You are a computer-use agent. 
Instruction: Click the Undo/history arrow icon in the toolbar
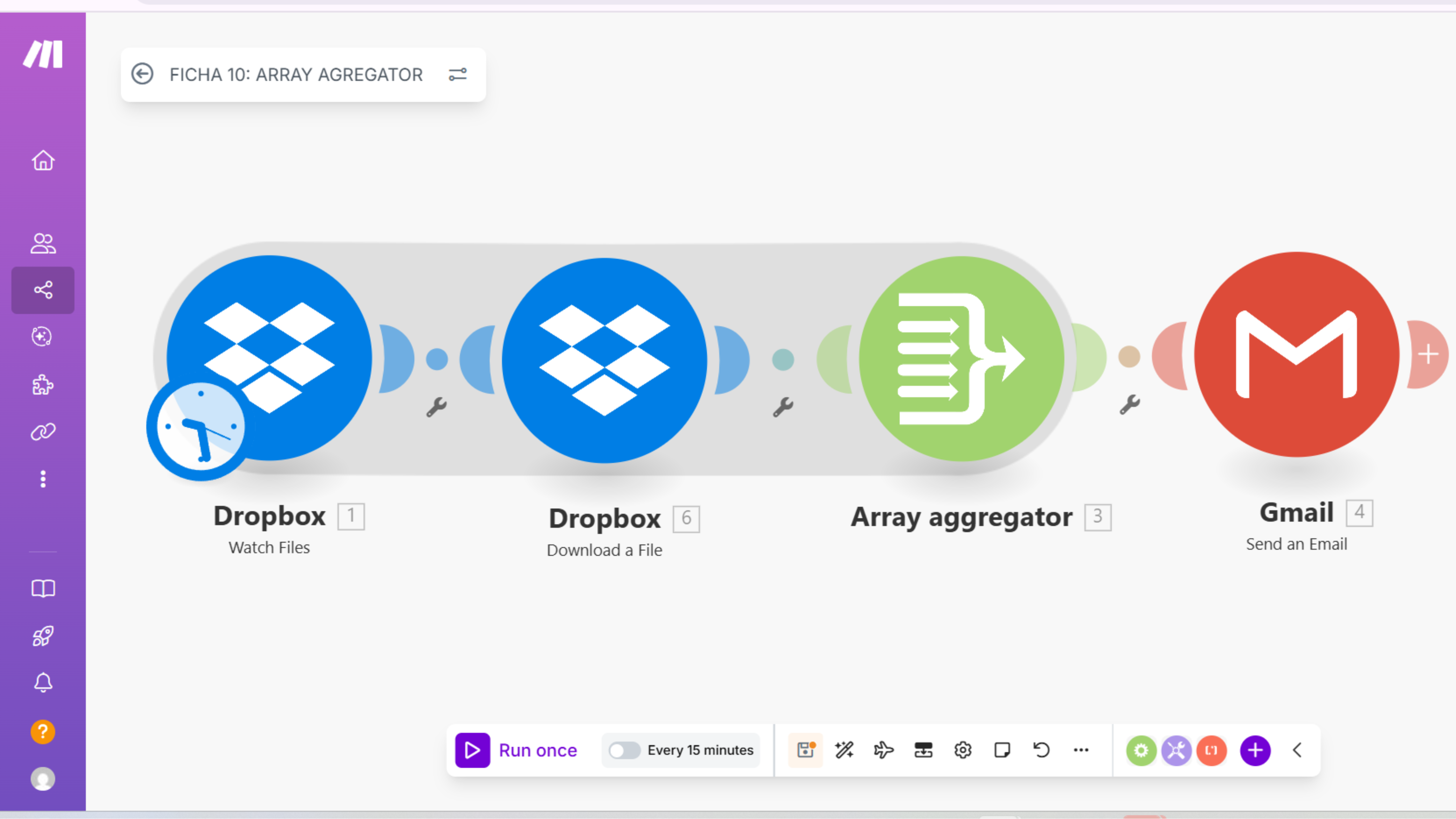tap(1041, 750)
